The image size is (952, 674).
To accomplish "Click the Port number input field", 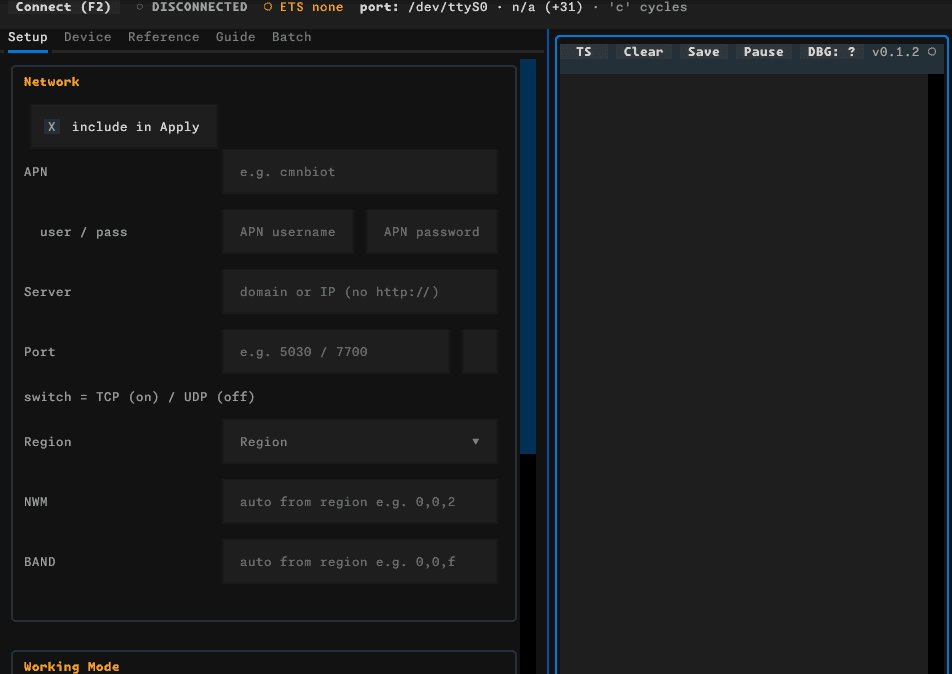I will (336, 352).
